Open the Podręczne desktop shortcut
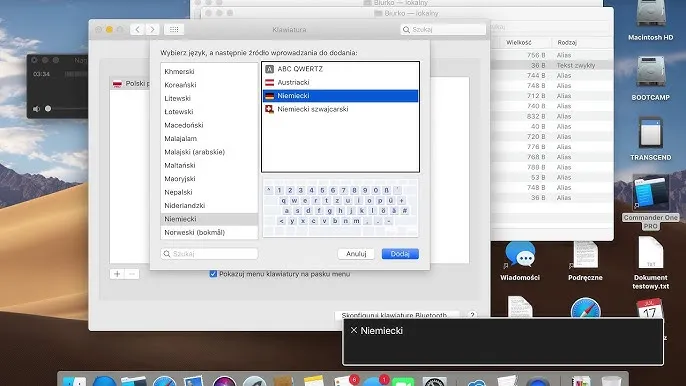This screenshot has height=386, width=686. 585,255
